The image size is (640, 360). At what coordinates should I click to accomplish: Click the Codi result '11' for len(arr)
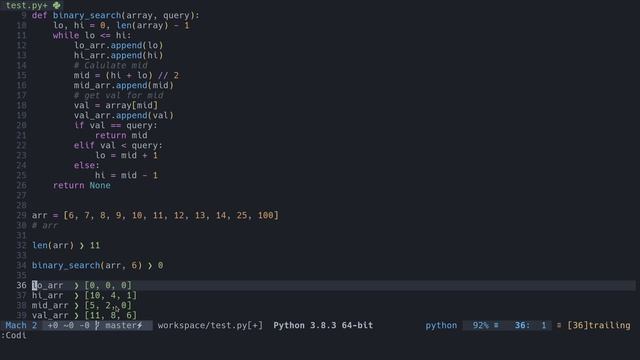[x=95, y=245]
